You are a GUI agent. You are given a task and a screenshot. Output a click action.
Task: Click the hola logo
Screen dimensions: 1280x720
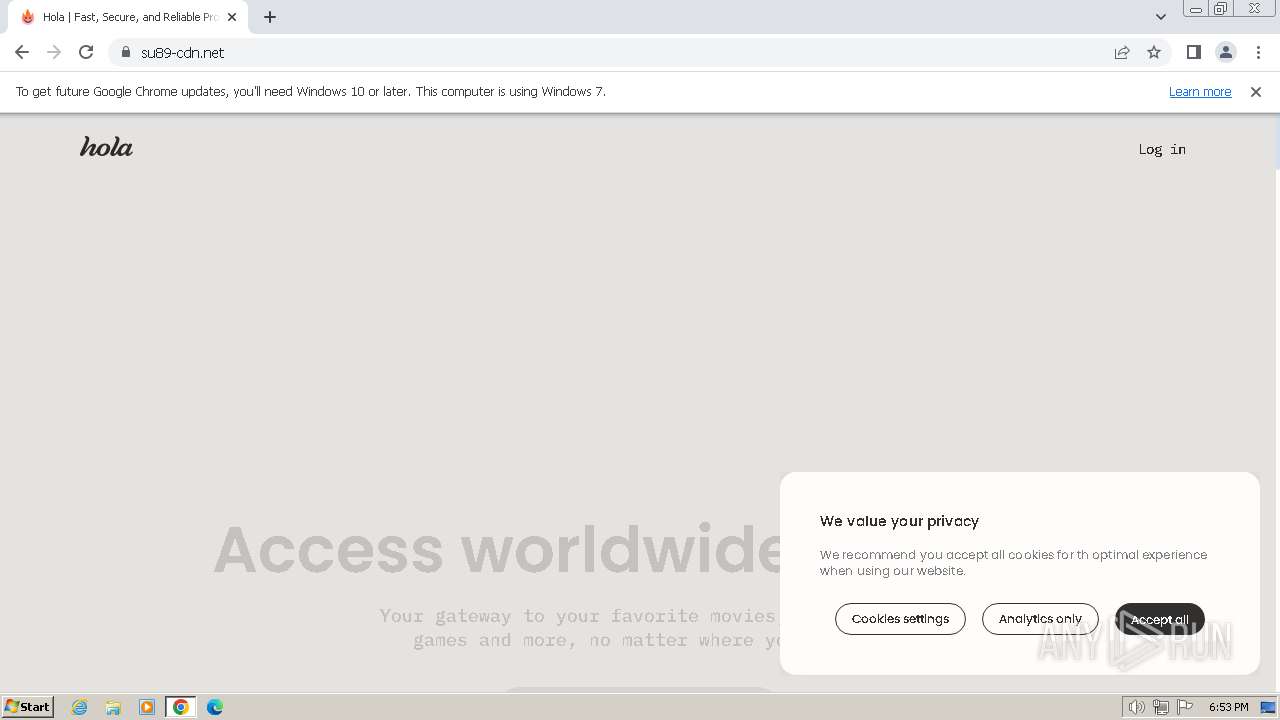[x=106, y=147]
